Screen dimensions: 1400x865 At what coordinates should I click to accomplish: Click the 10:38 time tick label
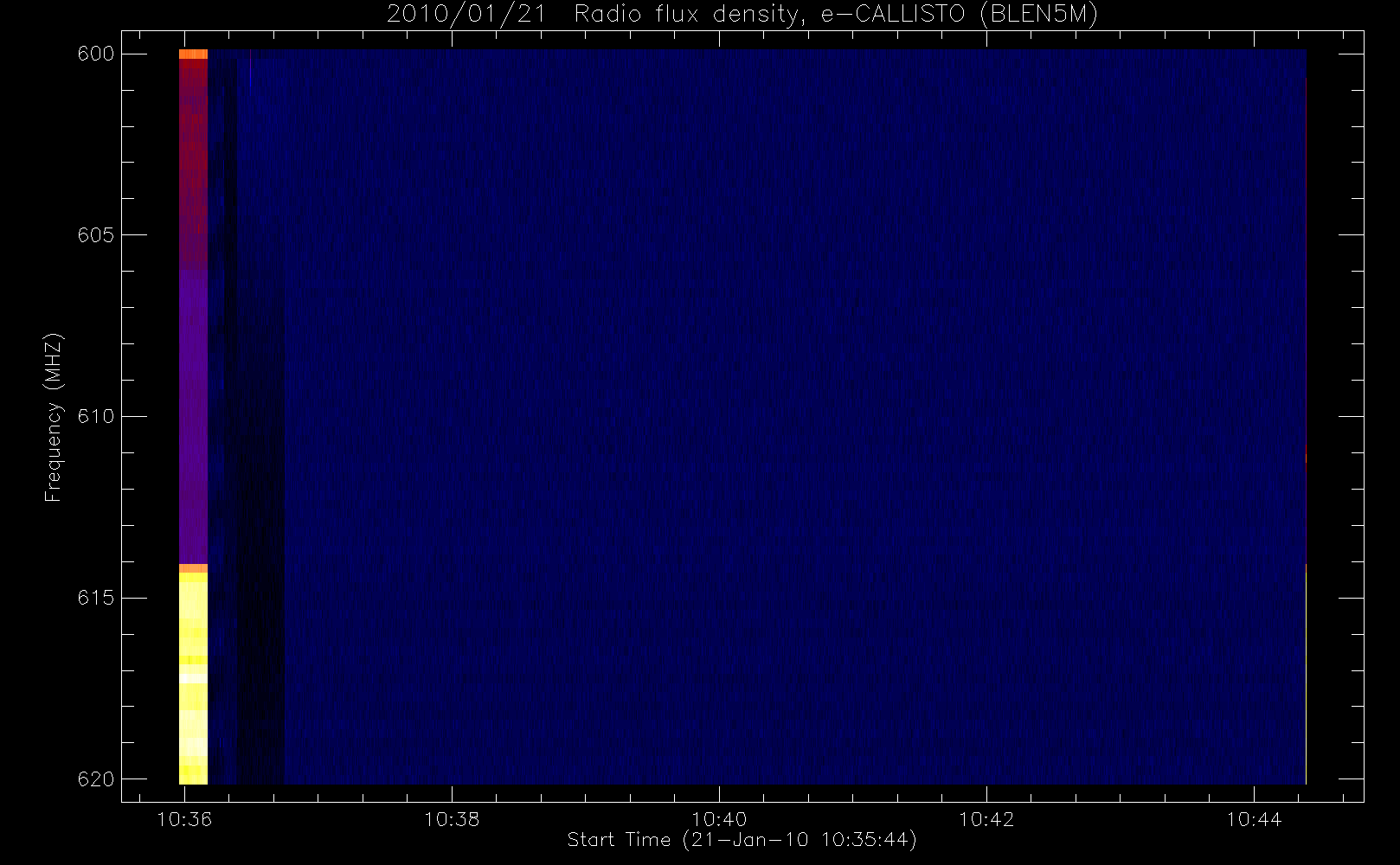tap(452, 819)
